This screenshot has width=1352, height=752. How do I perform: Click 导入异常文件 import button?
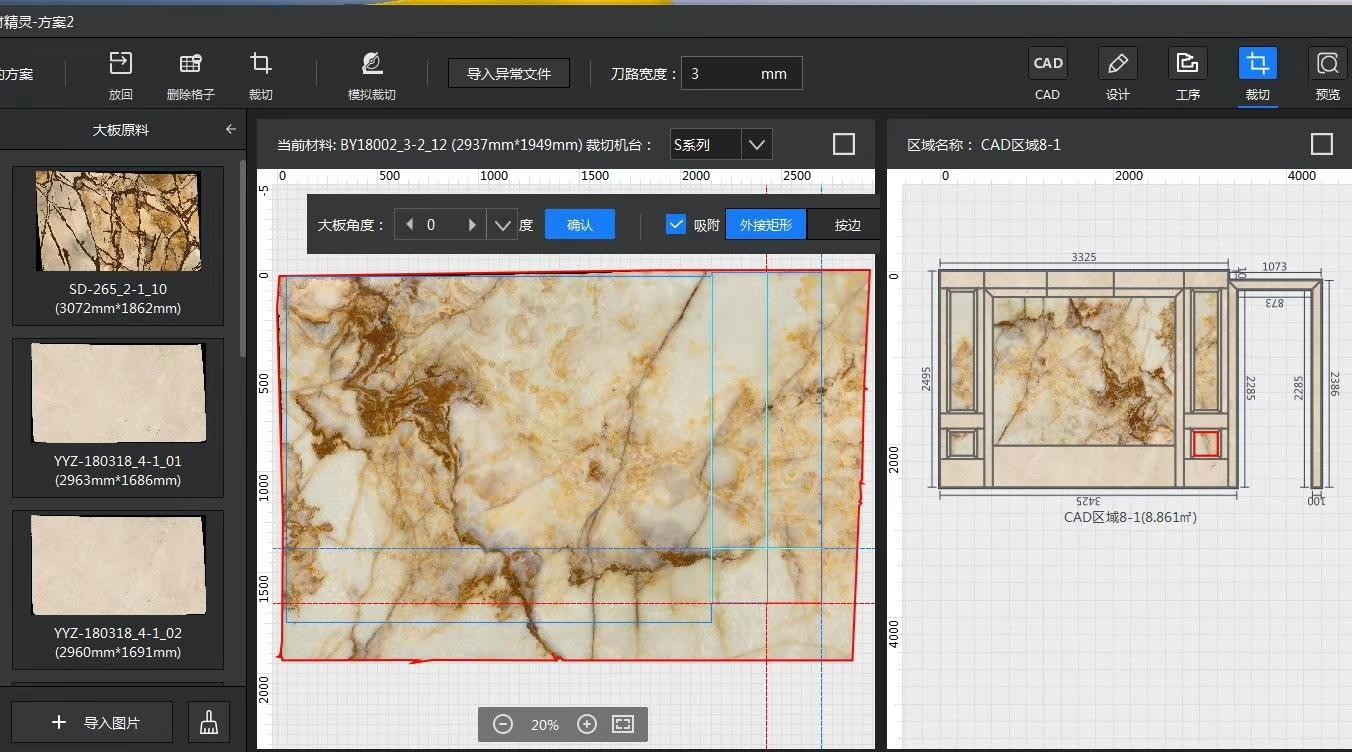tap(509, 73)
